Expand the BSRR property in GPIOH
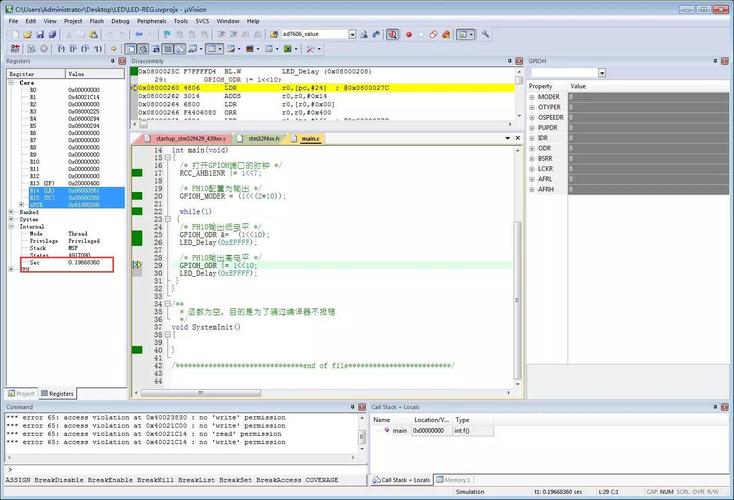Image resolution: width=734 pixels, height=500 pixels. (x=532, y=159)
